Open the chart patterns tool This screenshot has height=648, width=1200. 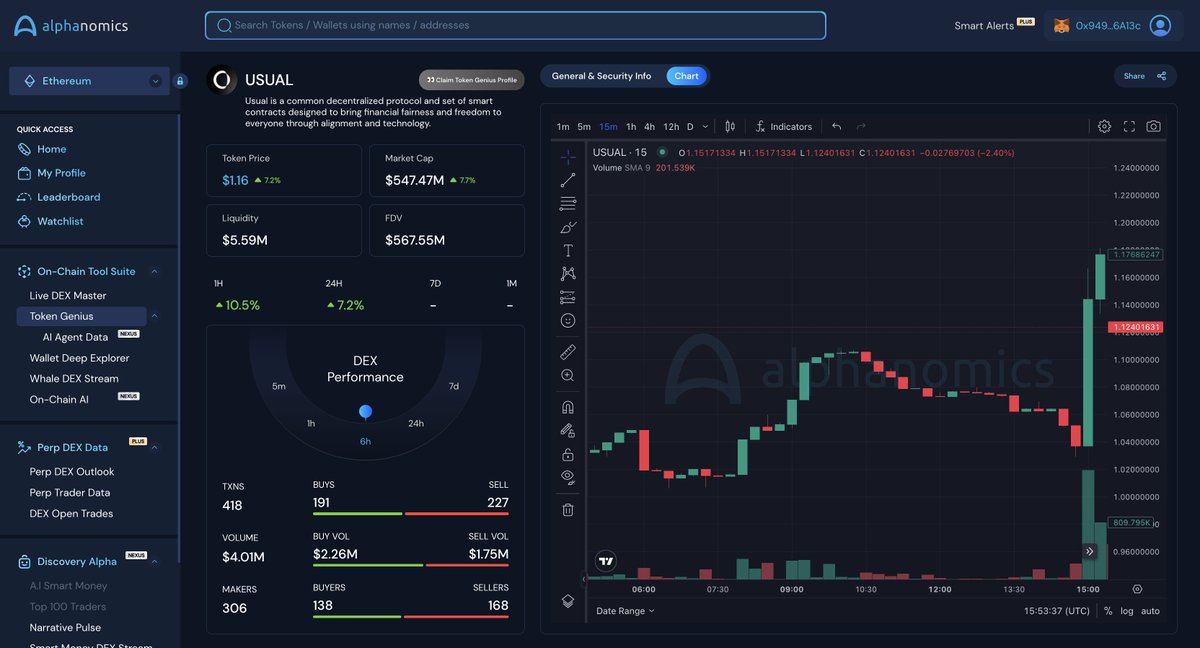568,273
